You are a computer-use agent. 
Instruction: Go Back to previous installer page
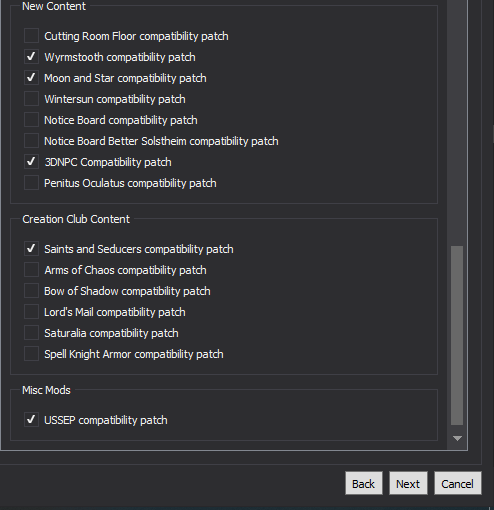[364, 483]
